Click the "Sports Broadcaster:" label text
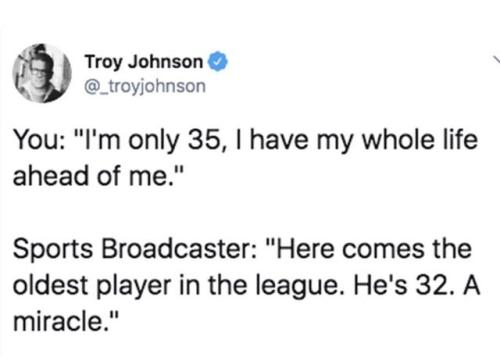The width and height of the screenshot is (500, 361). [135, 250]
